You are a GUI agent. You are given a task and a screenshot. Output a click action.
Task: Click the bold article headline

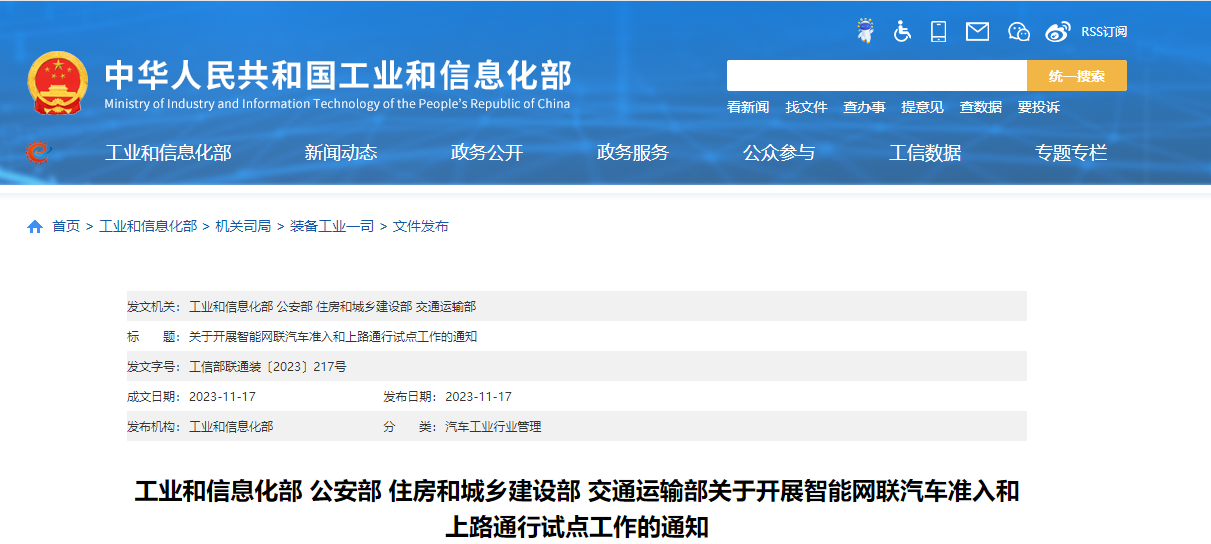[577, 508]
